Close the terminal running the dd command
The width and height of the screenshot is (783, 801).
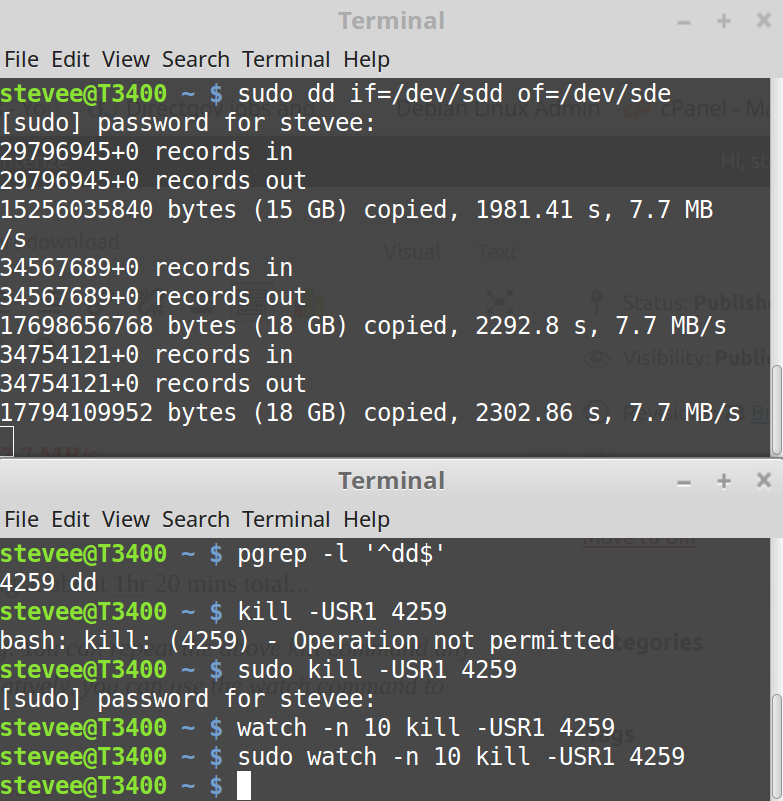coord(763,21)
